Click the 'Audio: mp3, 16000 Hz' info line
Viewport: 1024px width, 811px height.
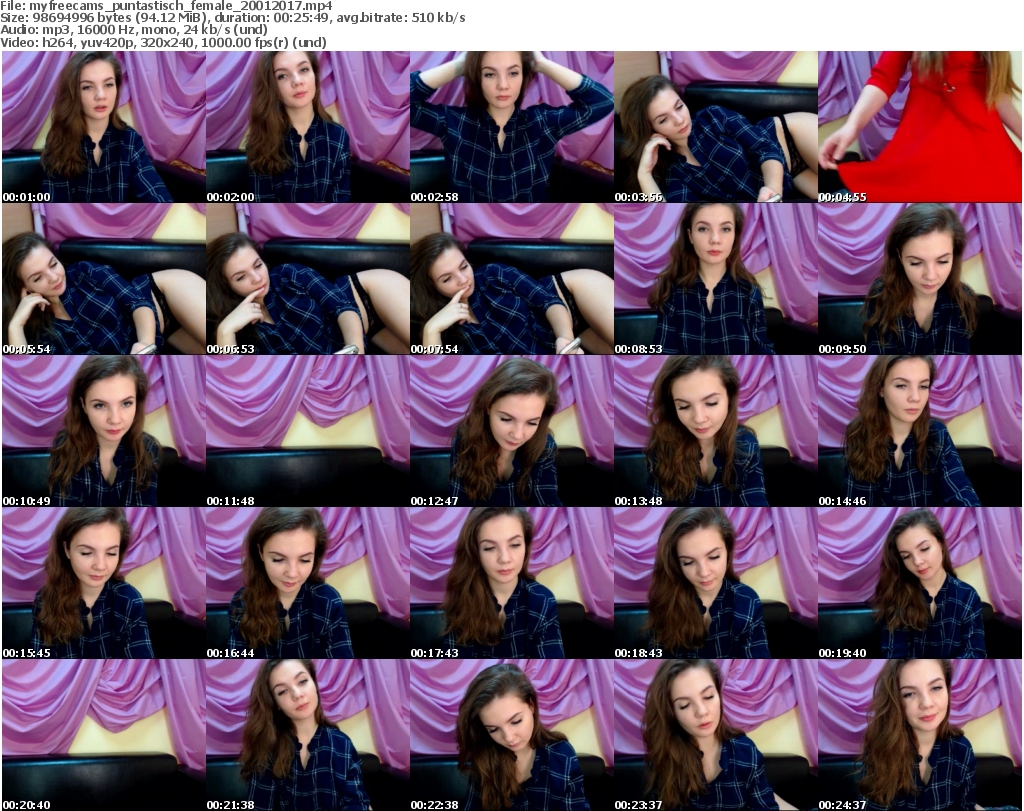[134, 30]
